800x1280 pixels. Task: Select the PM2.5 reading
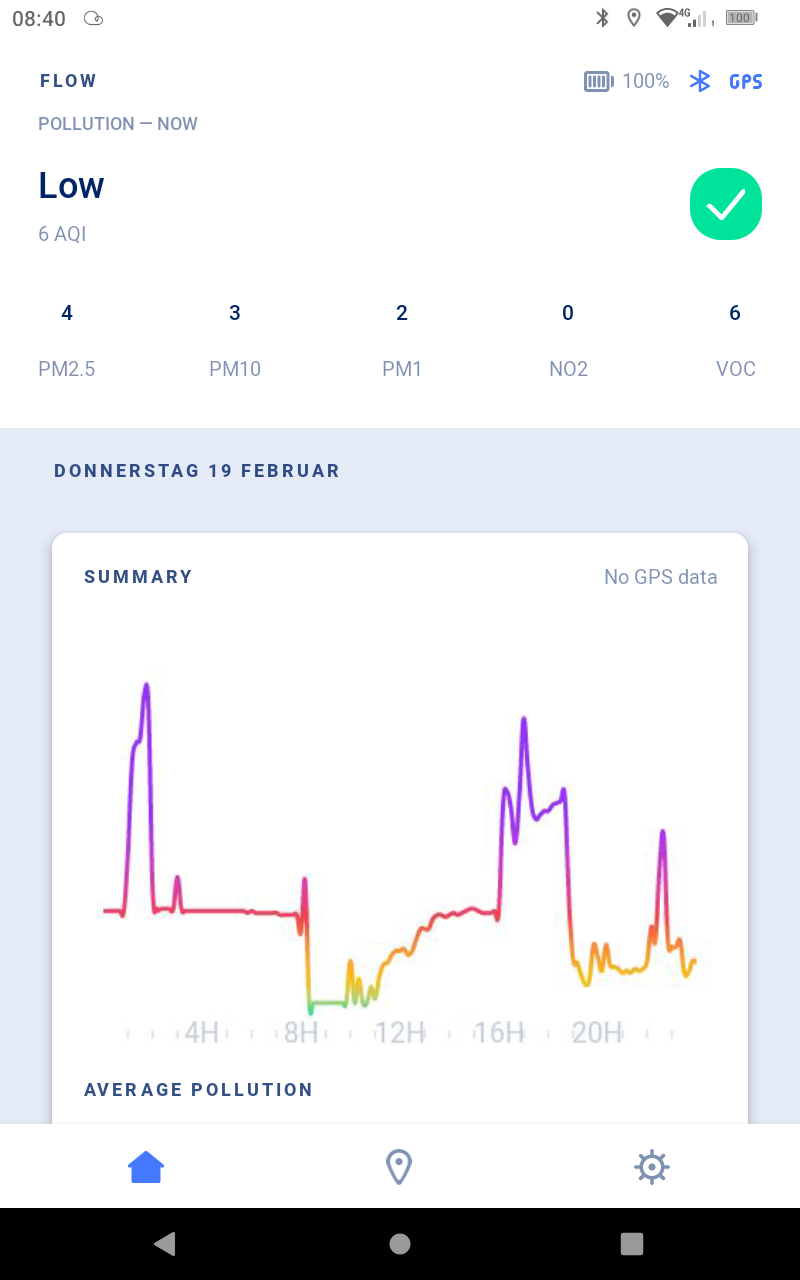(67, 341)
